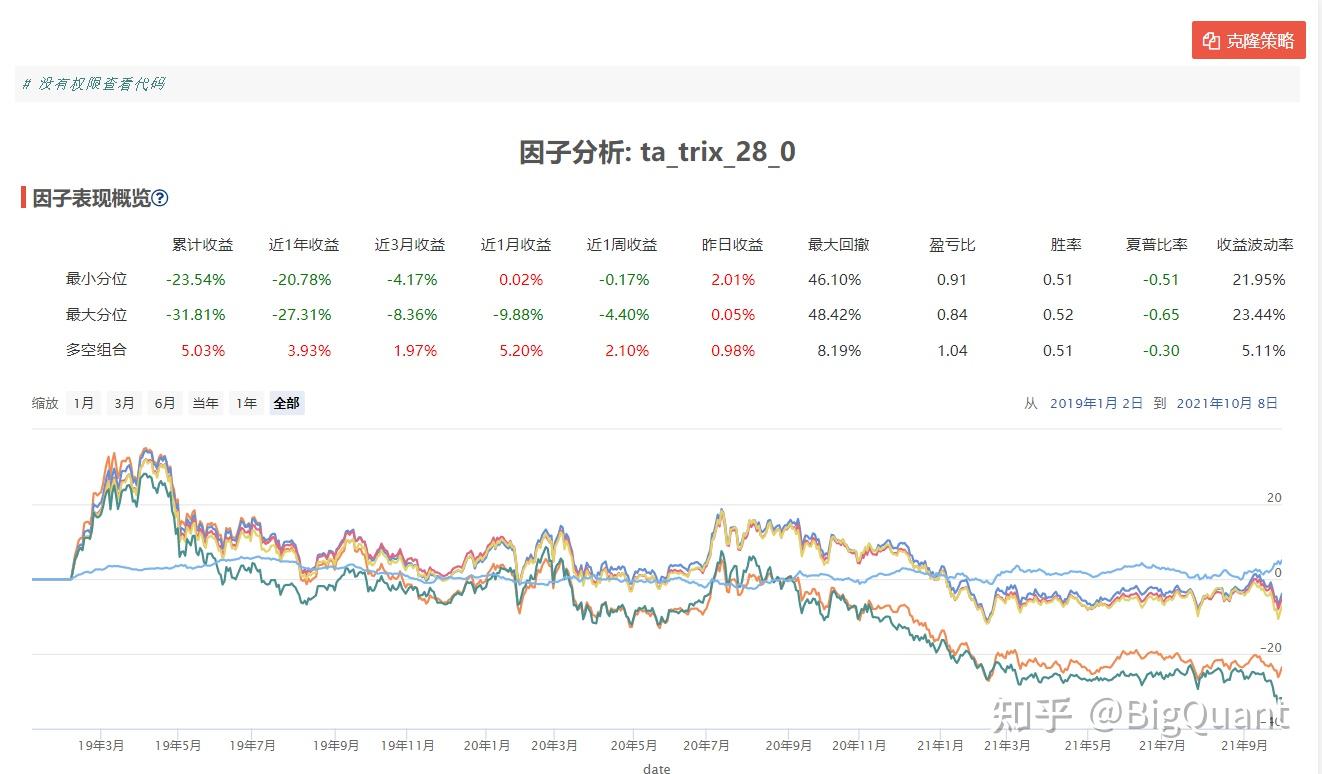The width and height of the screenshot is (1322, 774).
Task: Click the 收益波动率 column header
Action: point(1254,244)
